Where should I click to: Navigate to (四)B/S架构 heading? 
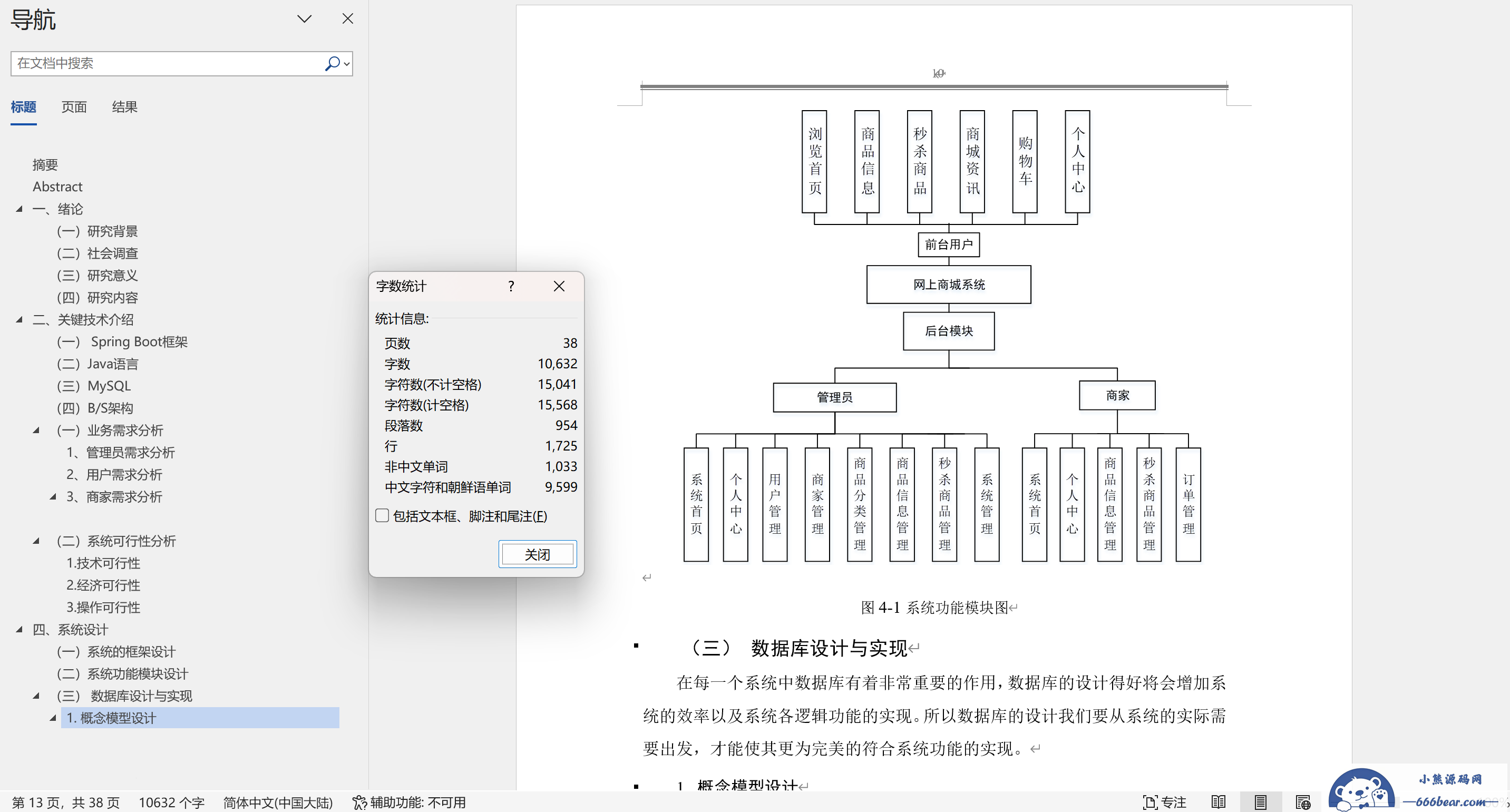pos(95,408)
